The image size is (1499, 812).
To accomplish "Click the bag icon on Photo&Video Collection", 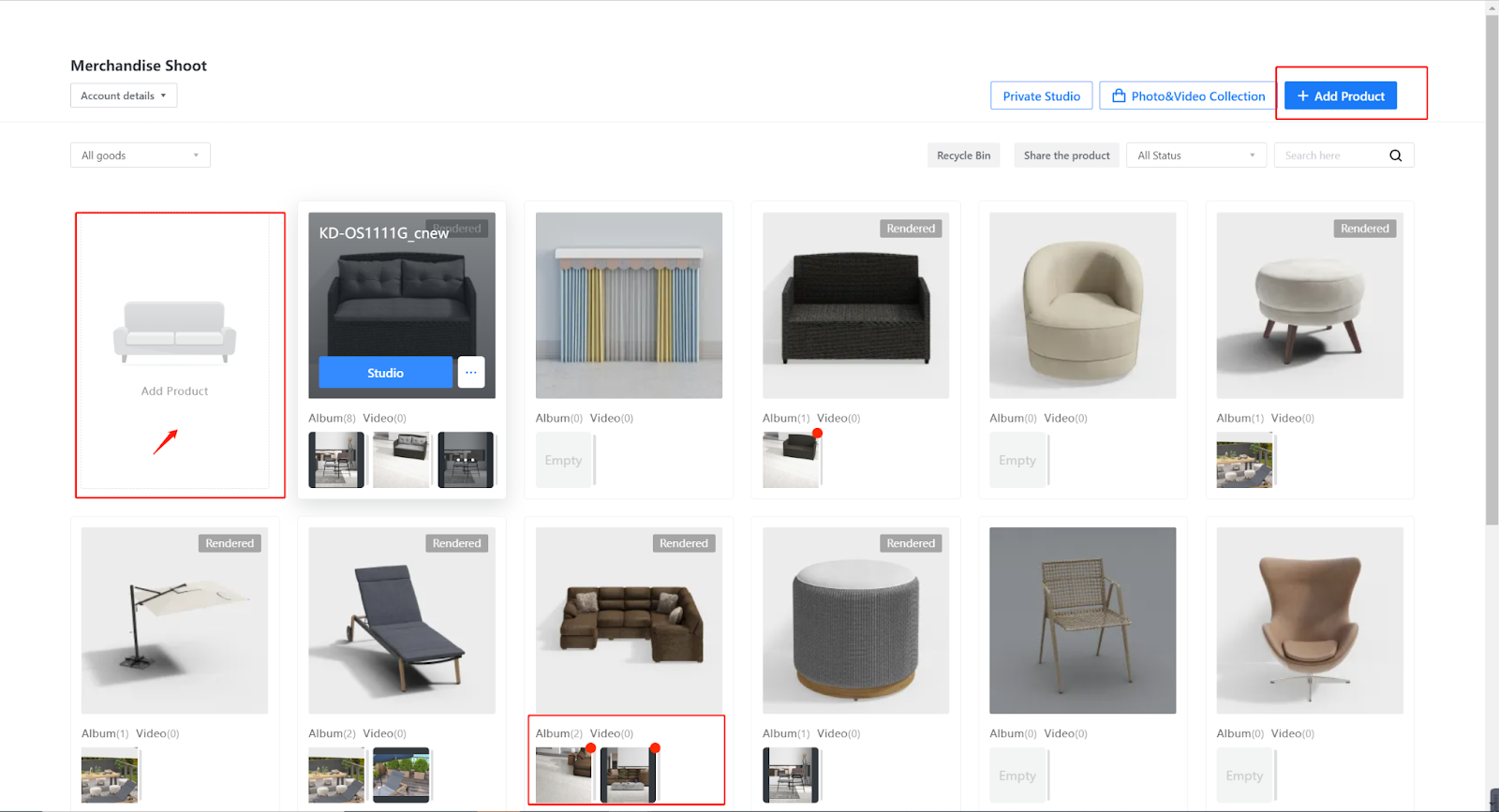I will [1119, 96].
